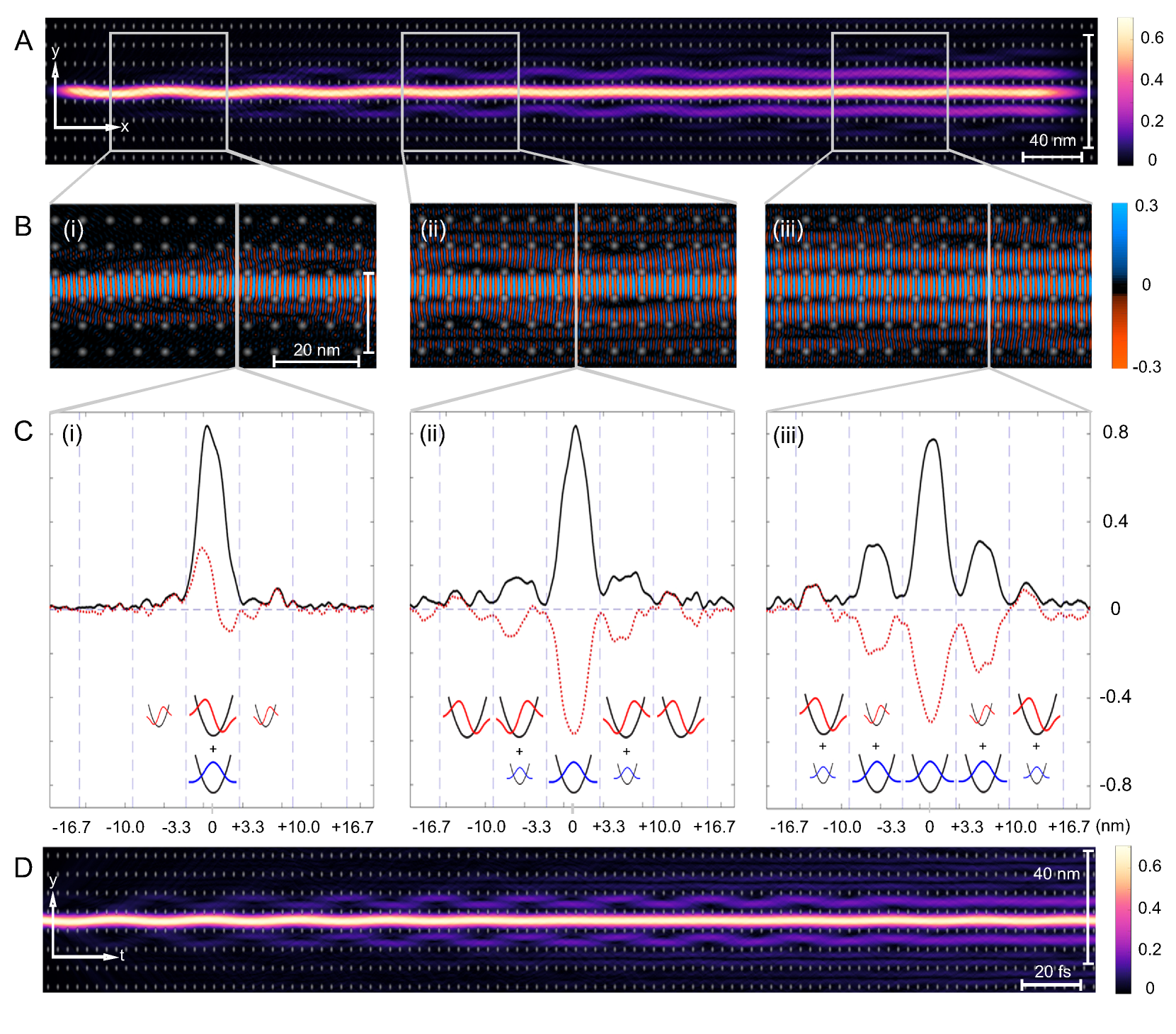This screenshot has width=1176, height=1034.
Task: Click the "(i)" label in panel B
Action: pos(74,229)
